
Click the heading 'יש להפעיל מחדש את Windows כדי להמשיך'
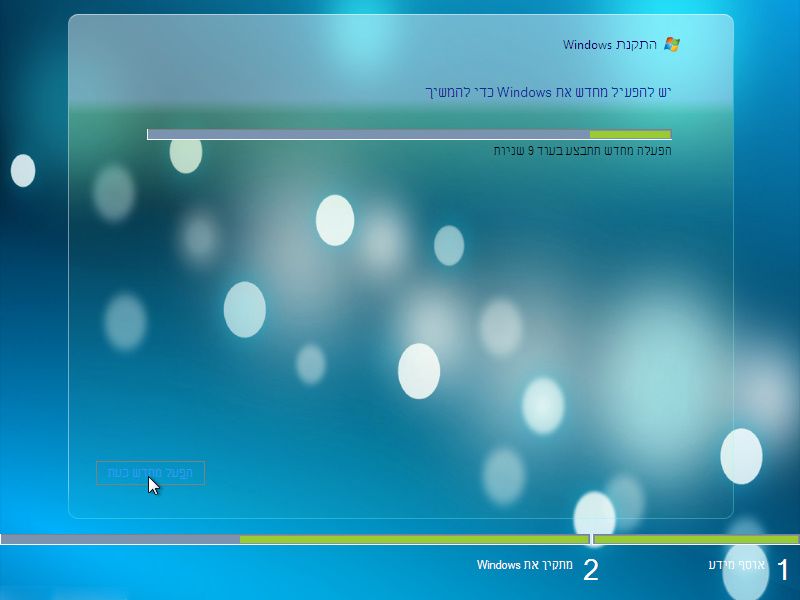pos(548,92)
